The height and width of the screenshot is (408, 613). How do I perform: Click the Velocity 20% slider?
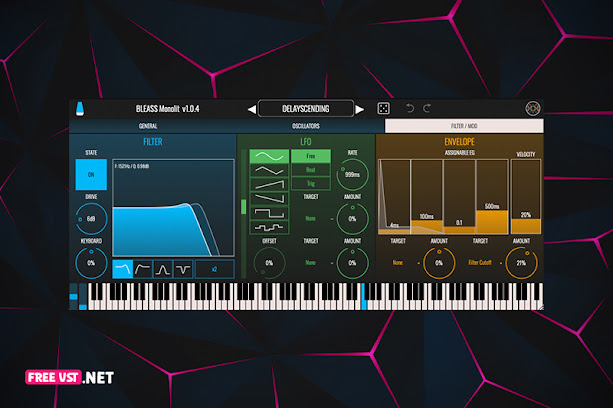(x=526, y=197)
